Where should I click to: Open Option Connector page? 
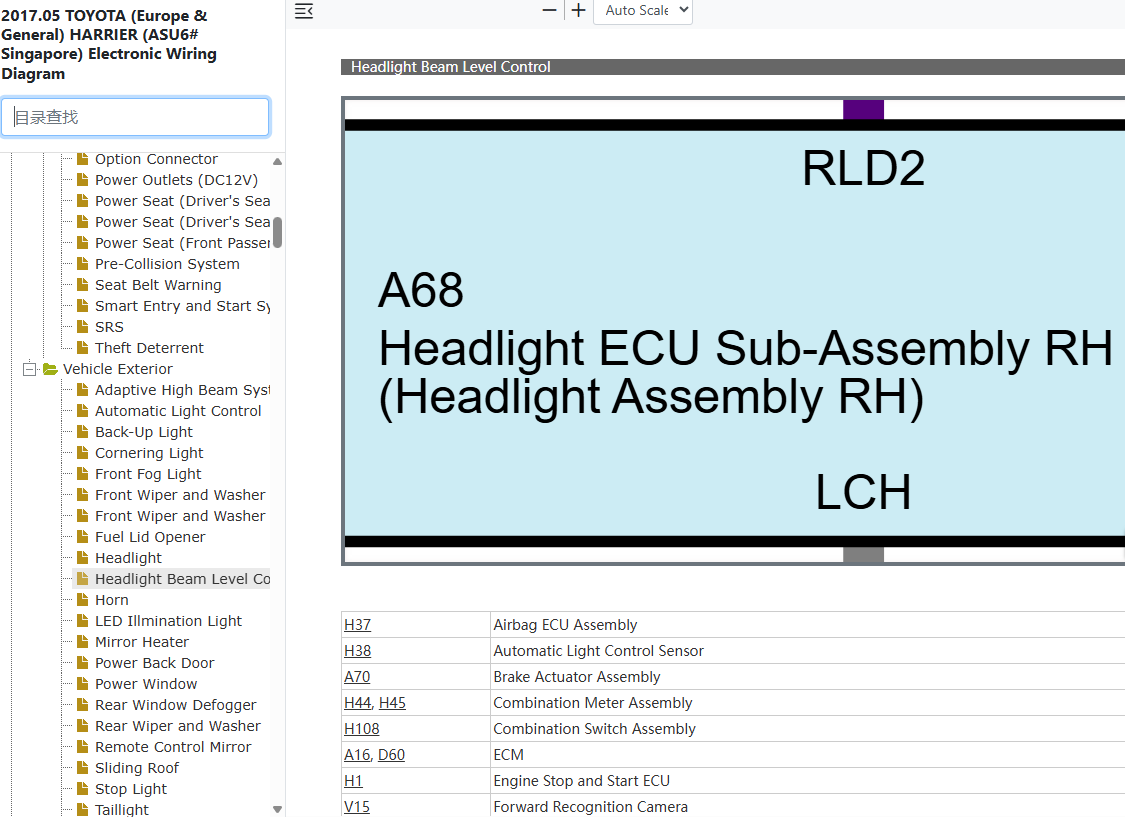(x=156, y=159)
